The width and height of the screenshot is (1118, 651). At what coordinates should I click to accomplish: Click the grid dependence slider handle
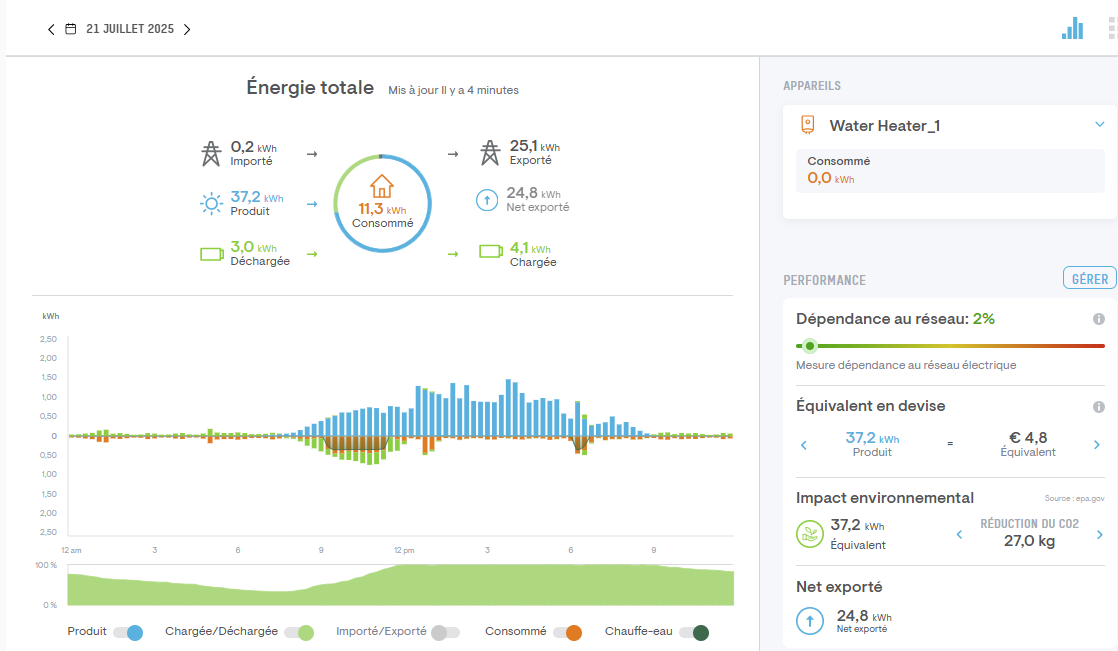(810, 346)
